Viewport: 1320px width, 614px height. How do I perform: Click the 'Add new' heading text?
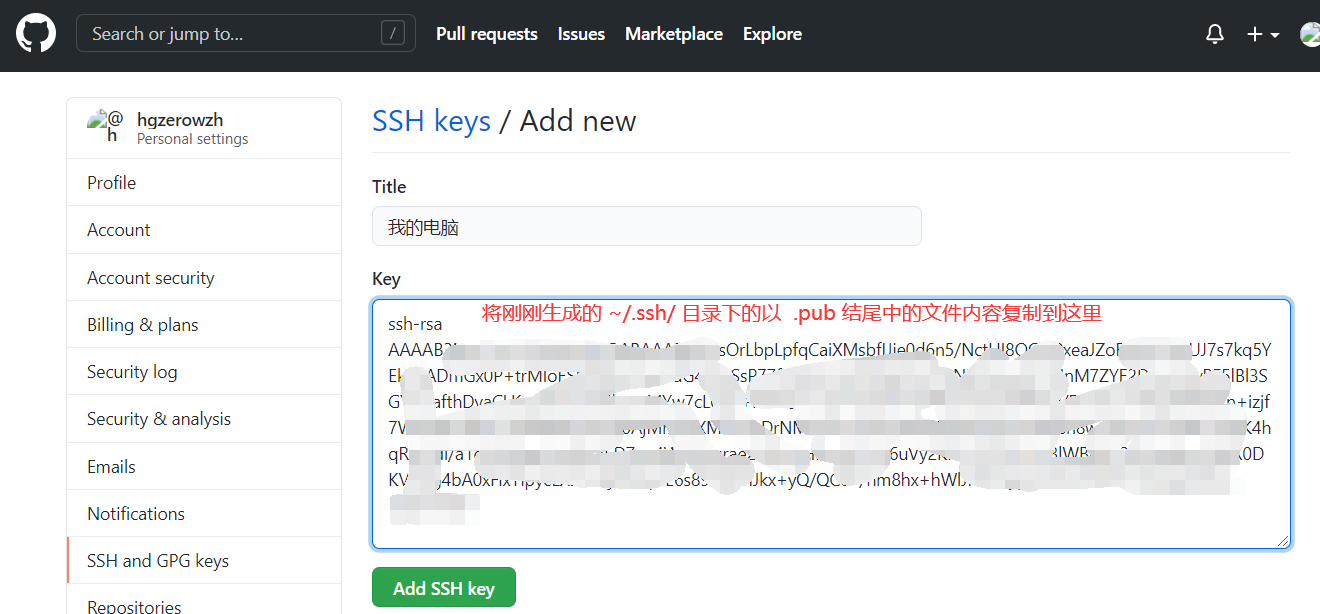point(578,121)
